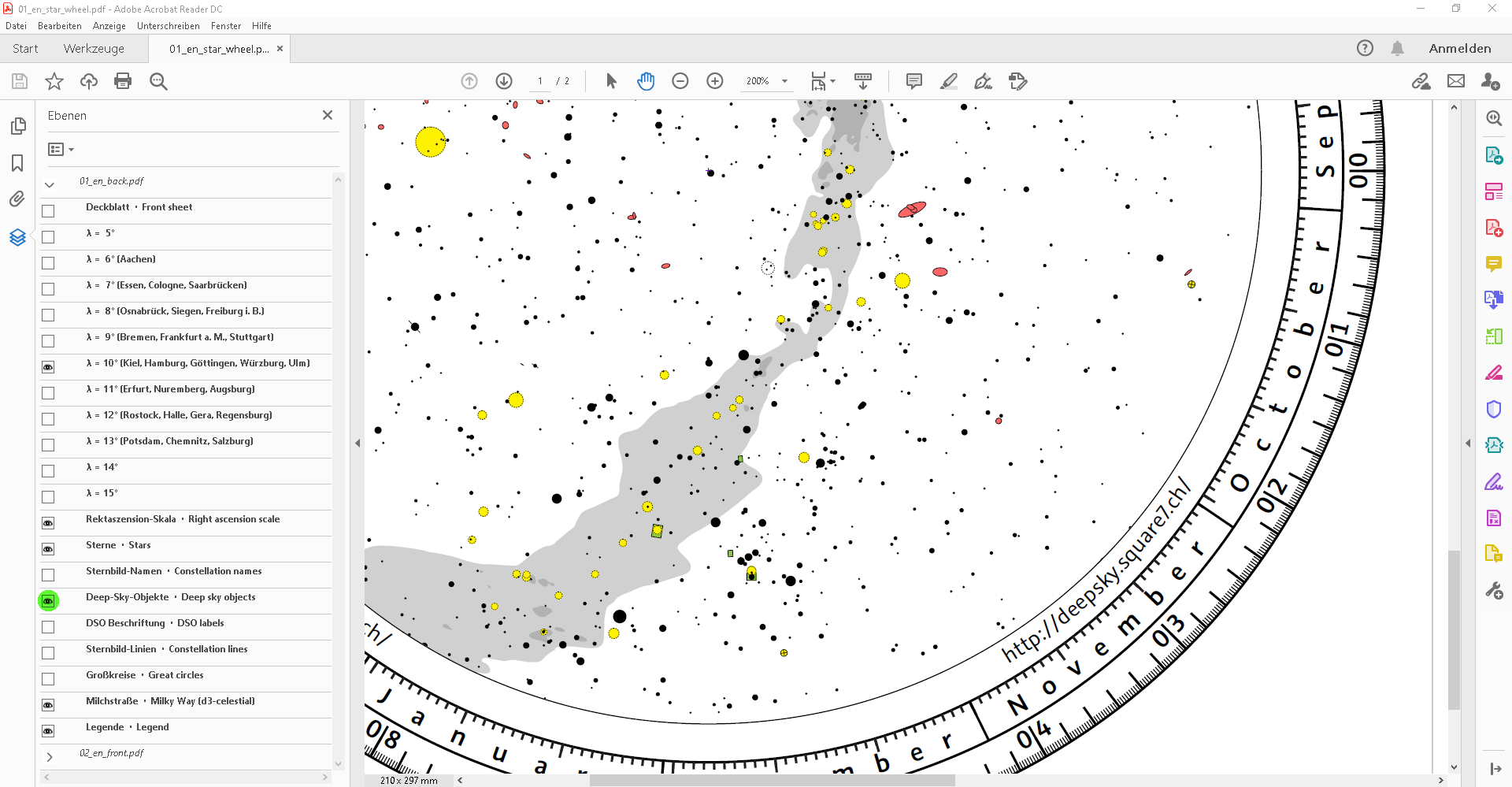
Task: Open the Fenster menu
Action: [226, 26]
